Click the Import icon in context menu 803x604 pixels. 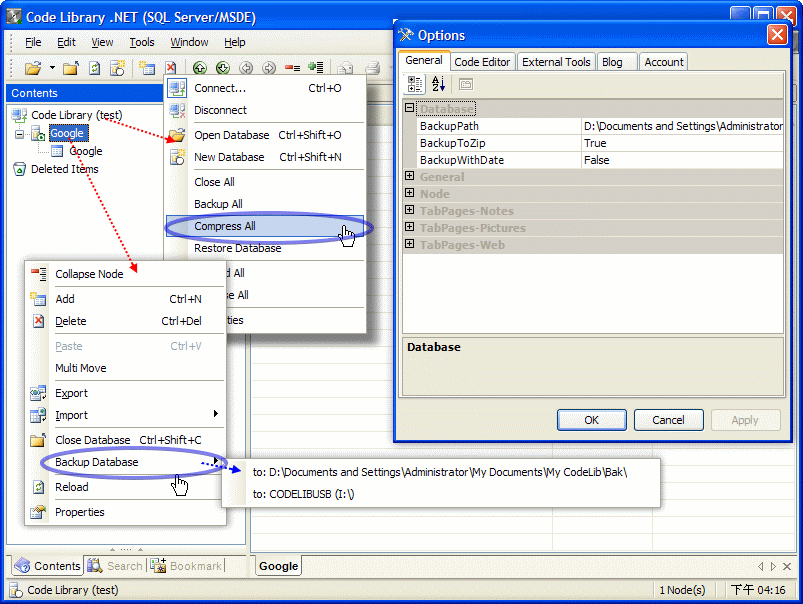[x=38, y=415]
